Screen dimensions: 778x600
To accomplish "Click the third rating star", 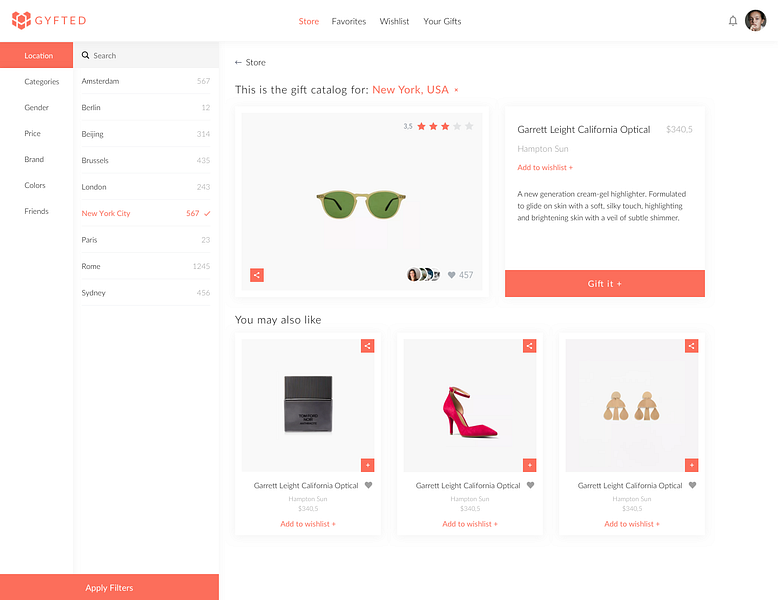I will pyautogui.click(x=445, y=126).
